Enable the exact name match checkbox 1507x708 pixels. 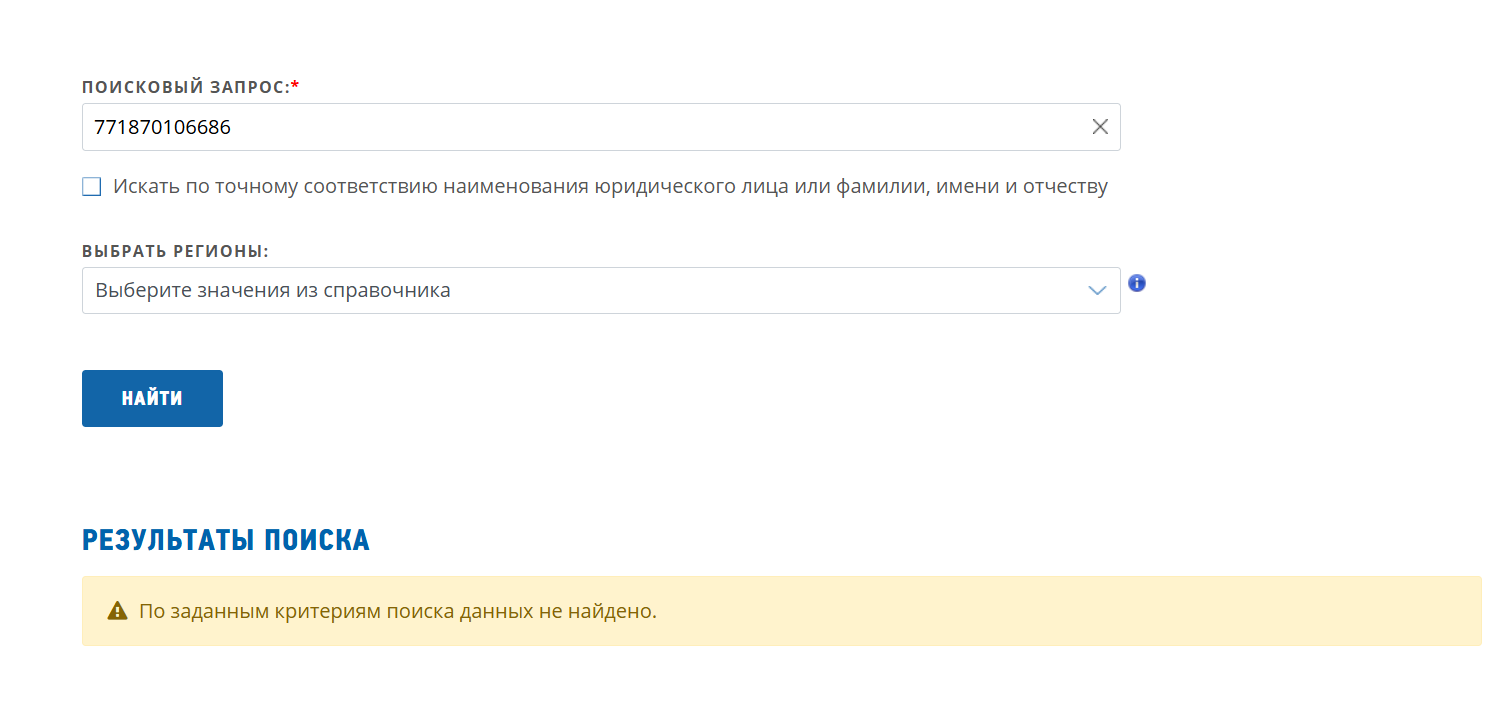click(x=92, y=187)
